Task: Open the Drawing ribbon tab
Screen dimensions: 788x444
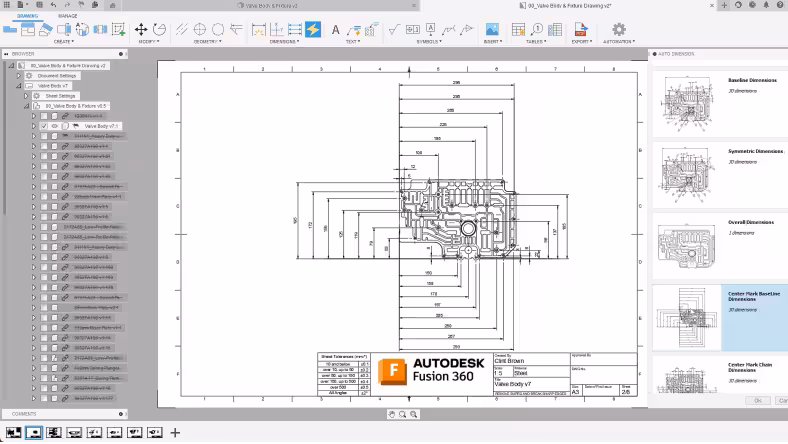Action: pyautogui.click(x=28, y=16)
